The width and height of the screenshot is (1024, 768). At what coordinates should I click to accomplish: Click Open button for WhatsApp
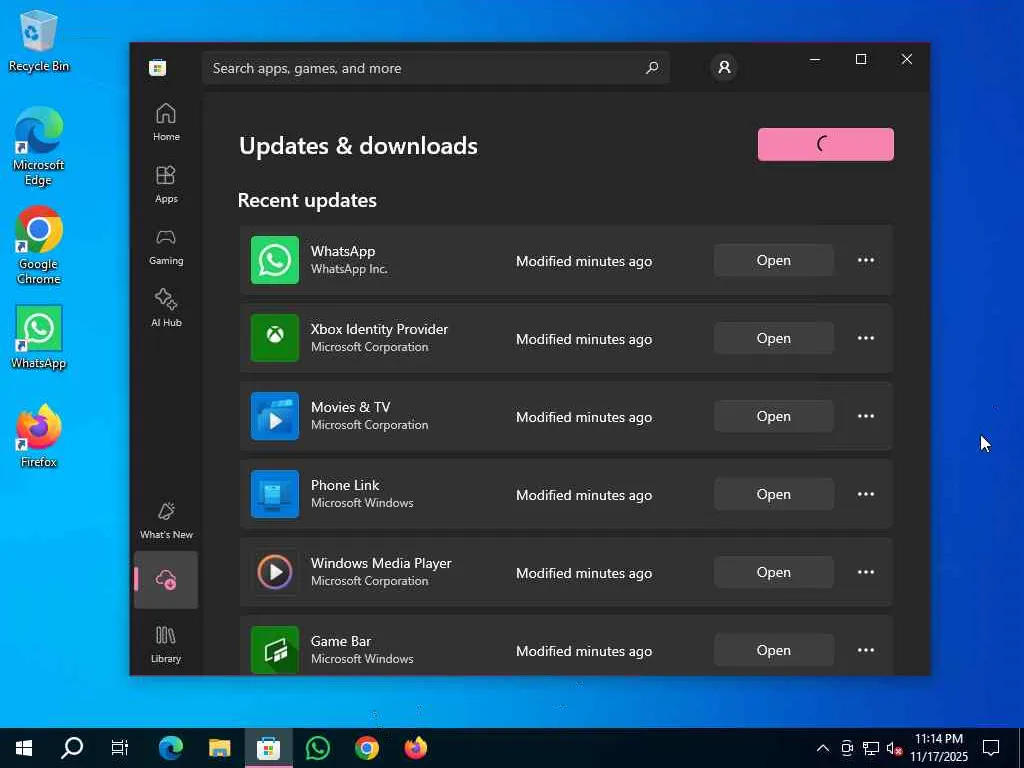click(773, 260)
